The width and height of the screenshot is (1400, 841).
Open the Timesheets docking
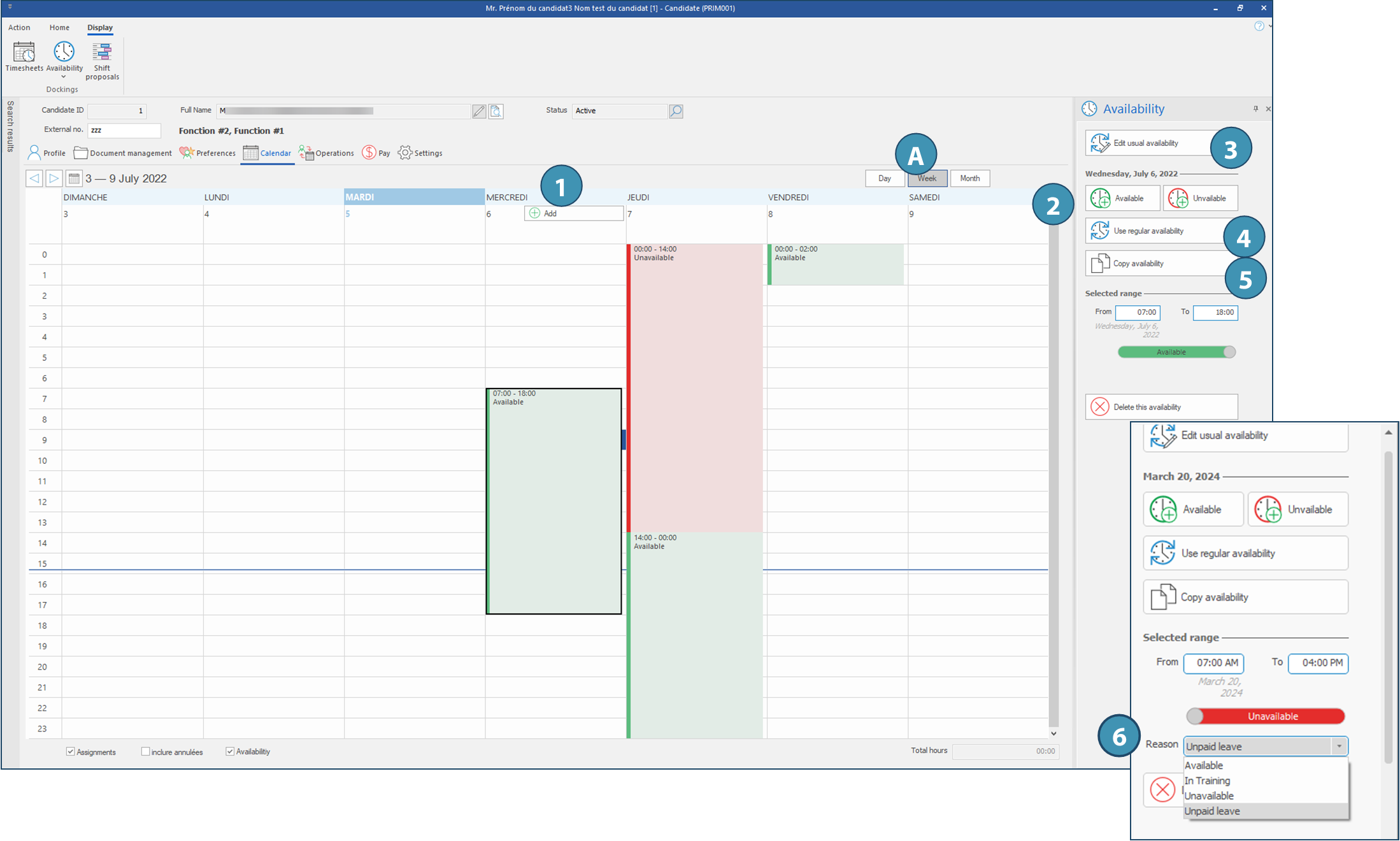click(24, 57)
